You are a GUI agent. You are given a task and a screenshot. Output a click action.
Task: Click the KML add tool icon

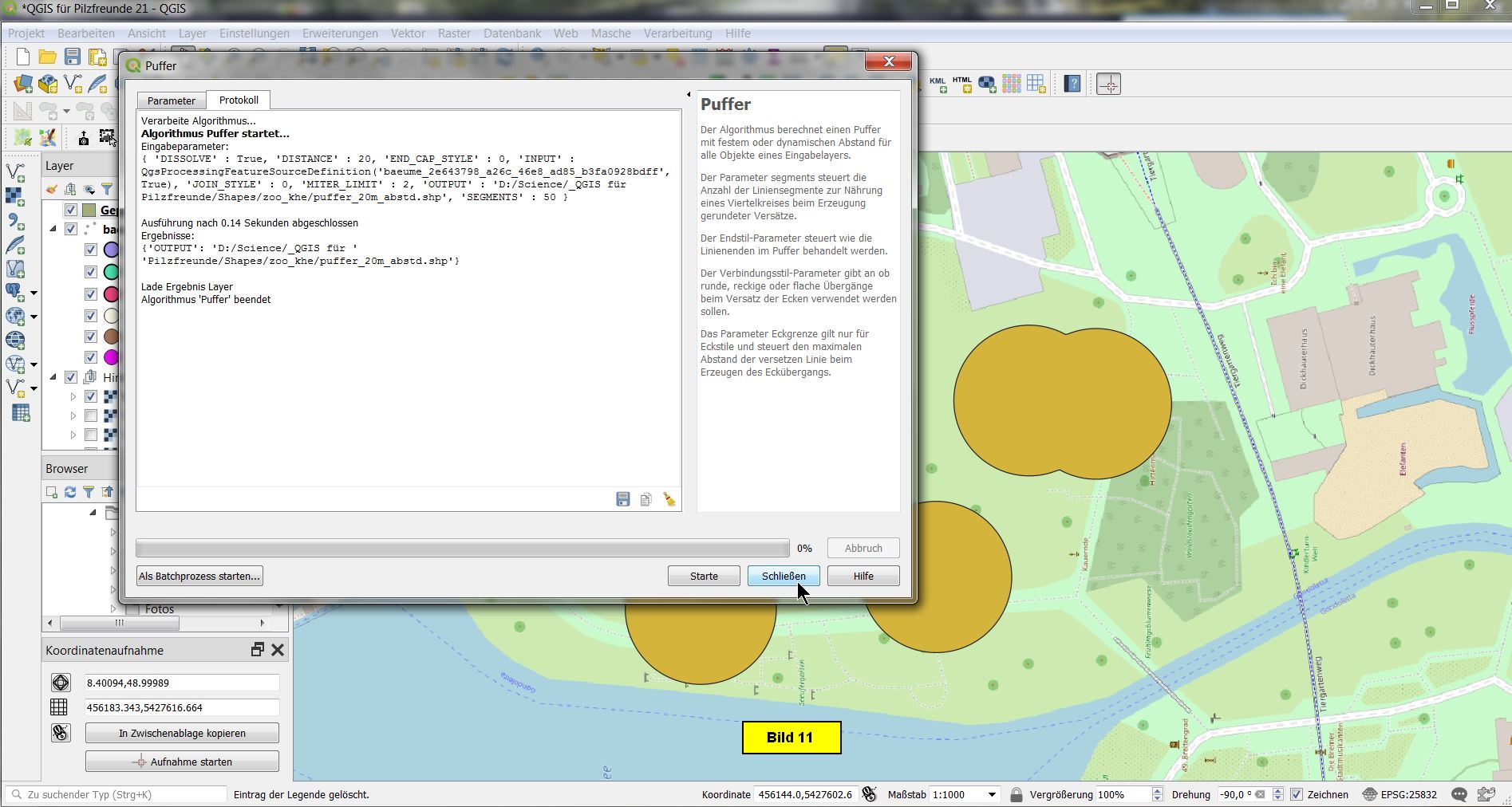click(938, 84)
